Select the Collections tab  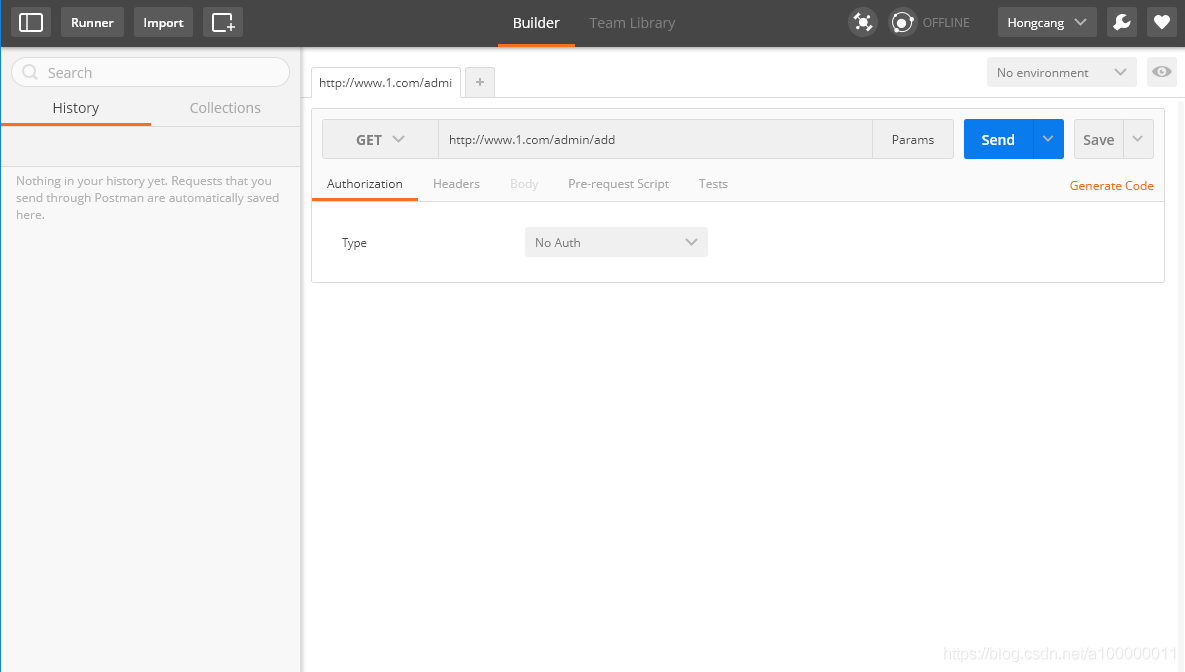(225, 108)
